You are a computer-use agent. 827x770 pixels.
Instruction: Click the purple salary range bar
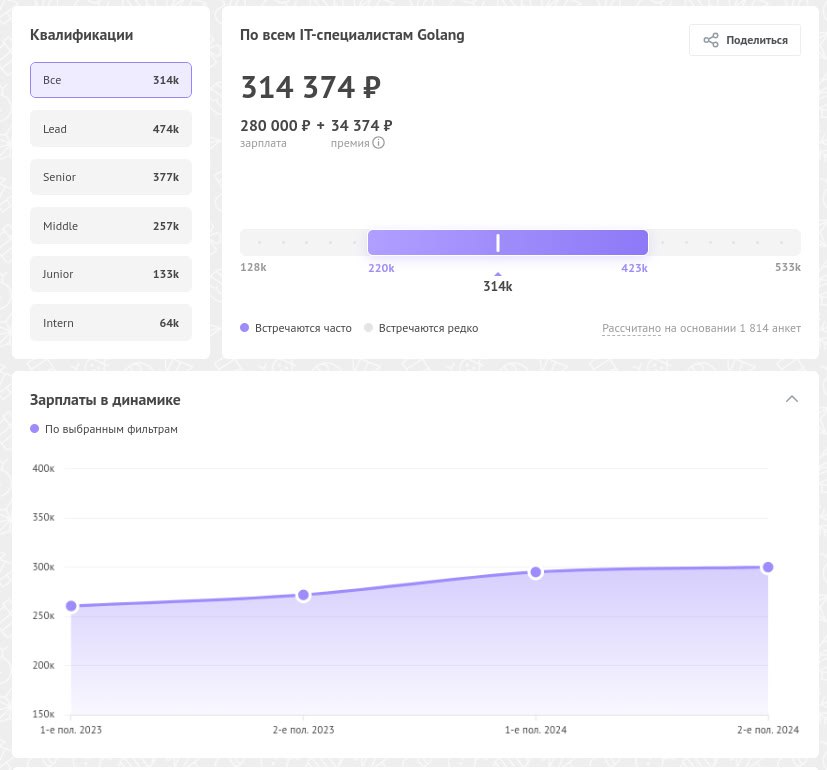pos(507,243)
